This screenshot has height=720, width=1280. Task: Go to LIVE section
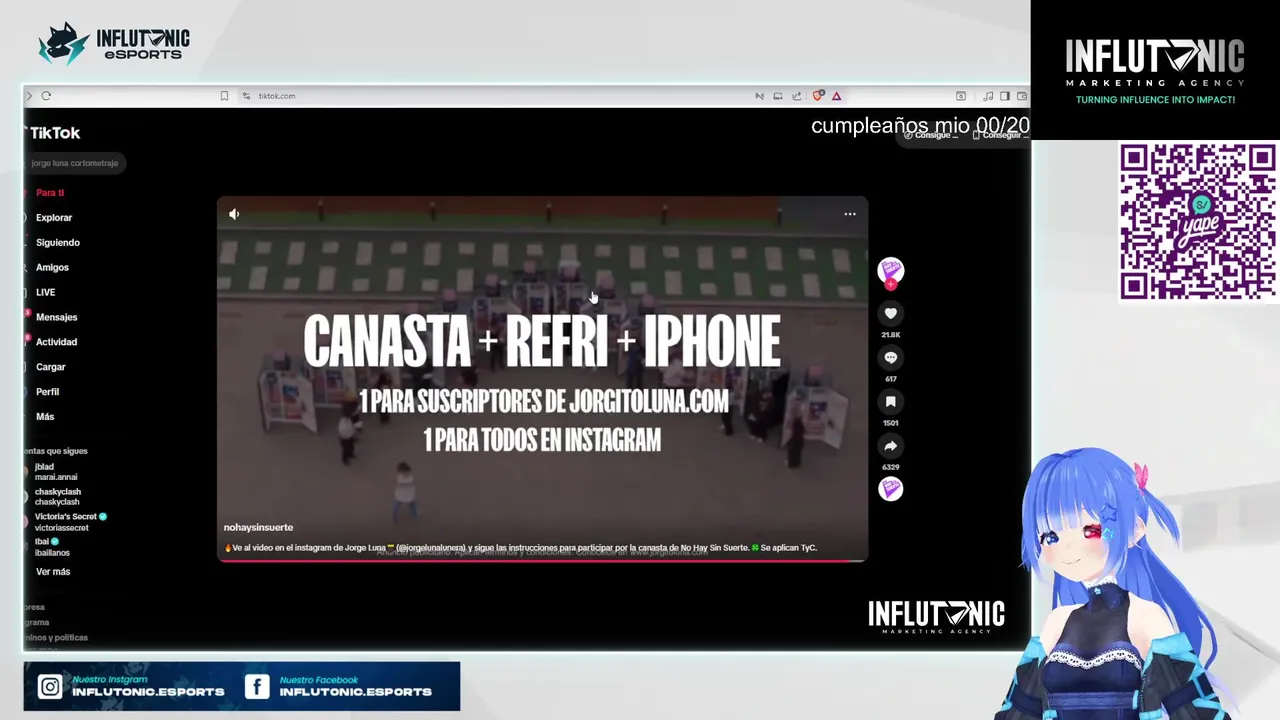click(x=46, y=292)
